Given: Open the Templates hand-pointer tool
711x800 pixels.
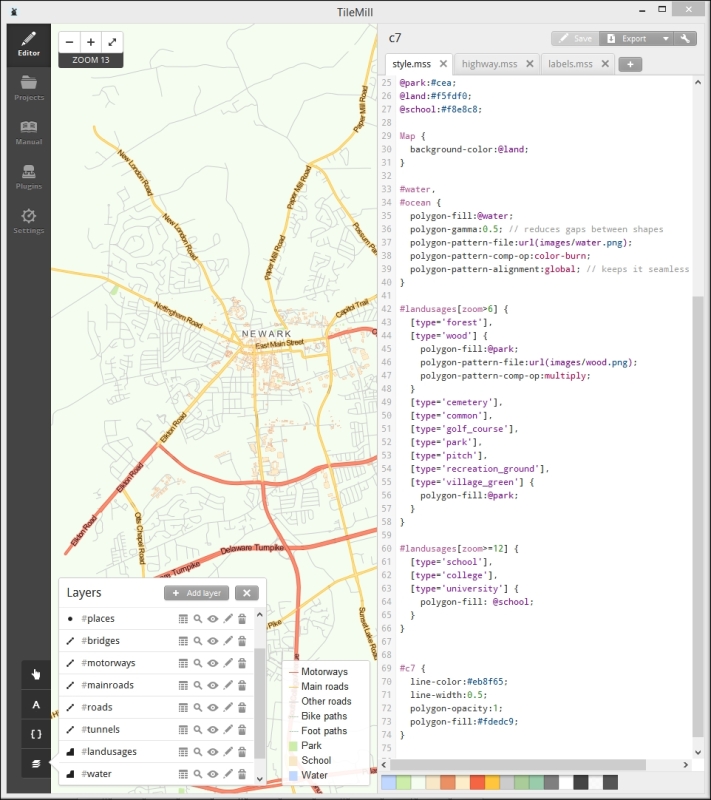Looking at the screenshot, I should point(36,674).
